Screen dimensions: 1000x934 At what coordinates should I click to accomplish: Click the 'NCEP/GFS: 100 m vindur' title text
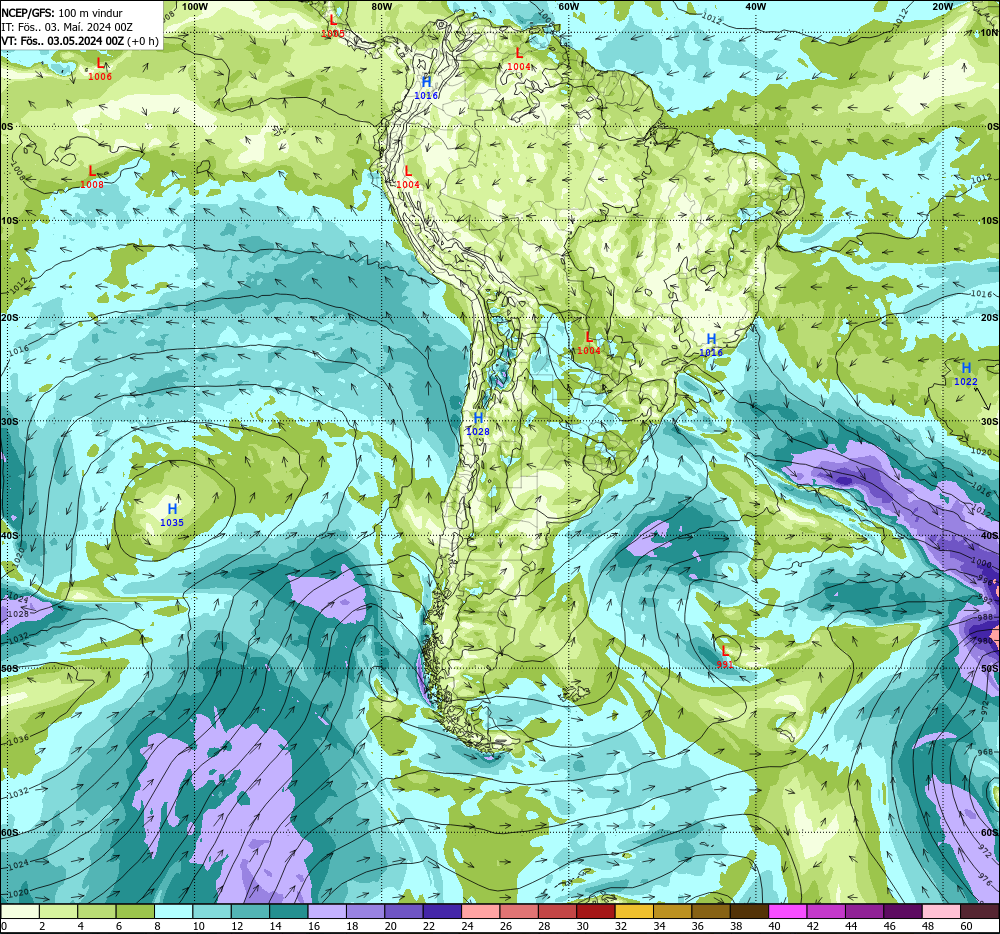62,13
